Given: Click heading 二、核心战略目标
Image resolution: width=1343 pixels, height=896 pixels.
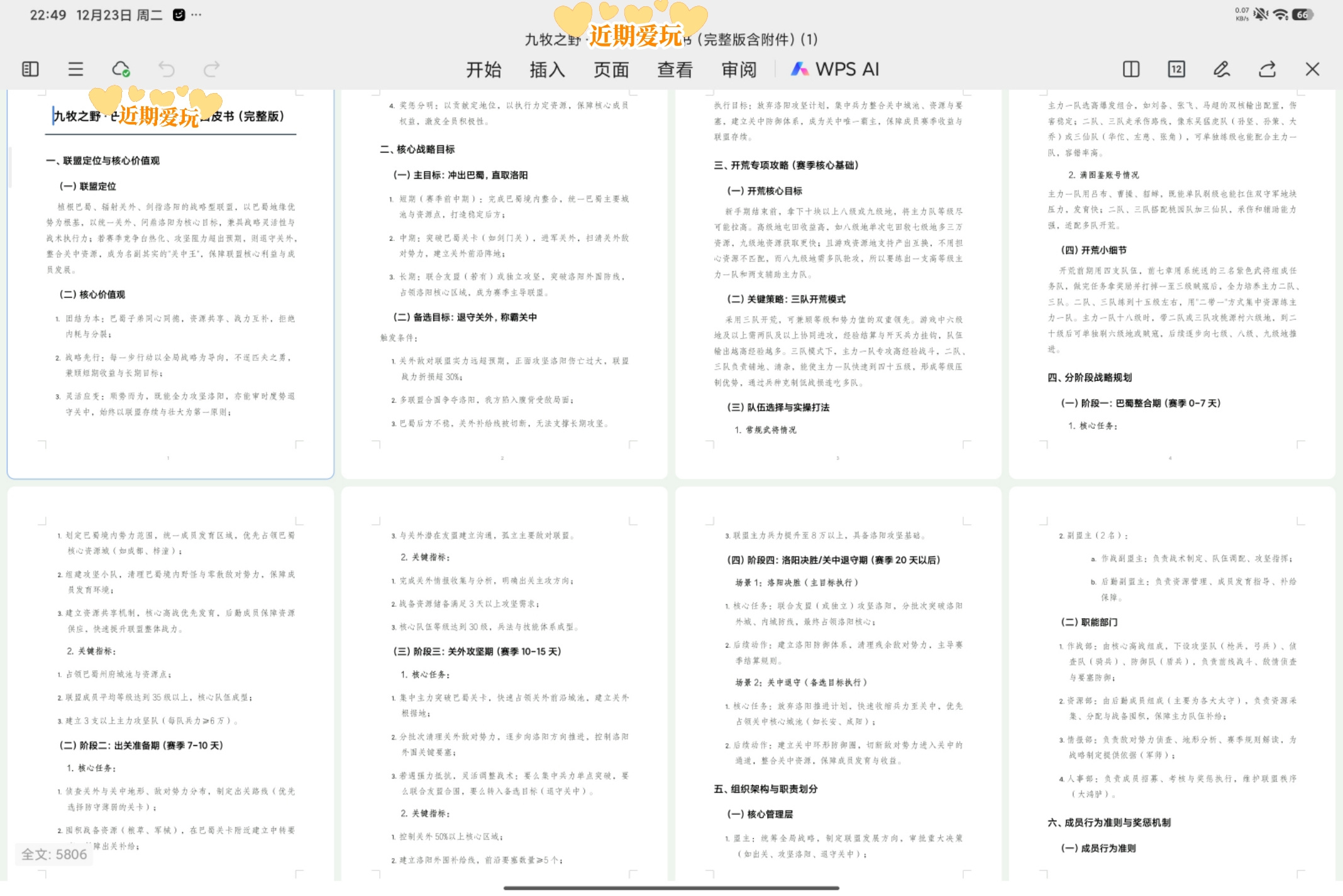Looking at the screenshot, I should pyautogui.click(x=417, y=149).
